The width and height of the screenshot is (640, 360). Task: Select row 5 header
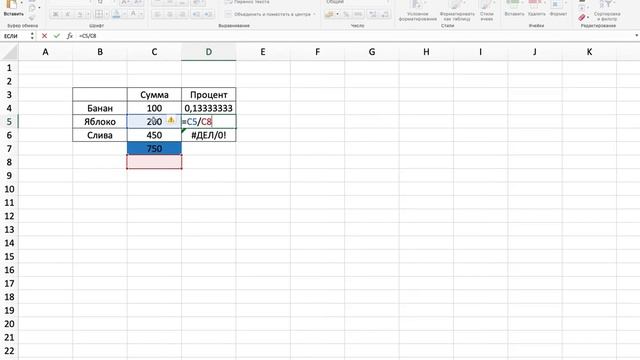(9, 122)
